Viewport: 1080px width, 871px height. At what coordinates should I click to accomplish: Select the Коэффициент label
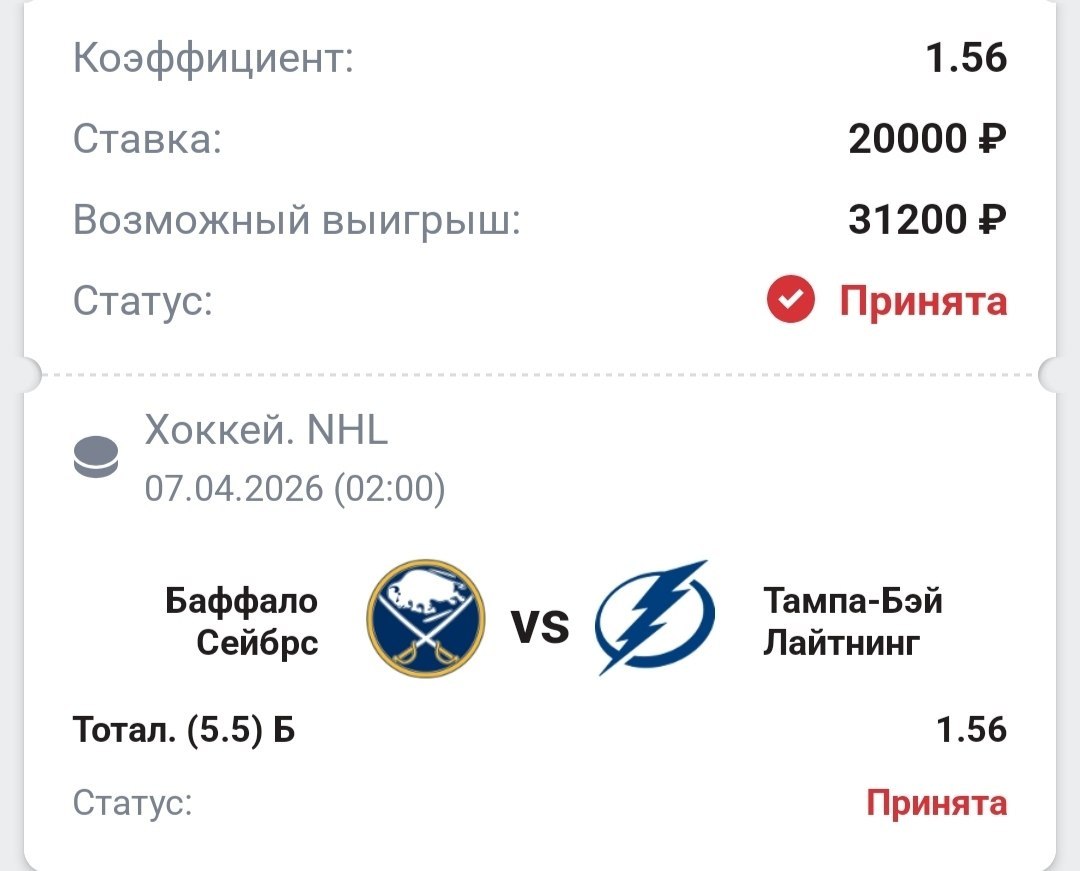pyautogui.click(x=213, y=59)
